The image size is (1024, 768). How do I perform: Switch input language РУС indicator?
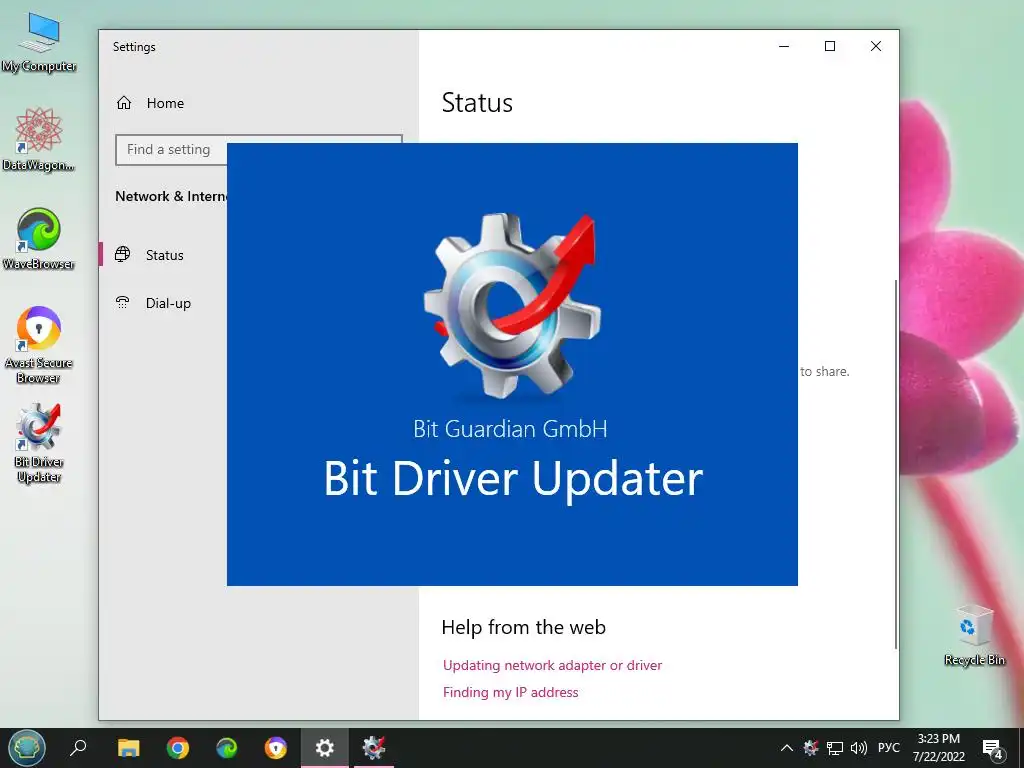(889, 748)
